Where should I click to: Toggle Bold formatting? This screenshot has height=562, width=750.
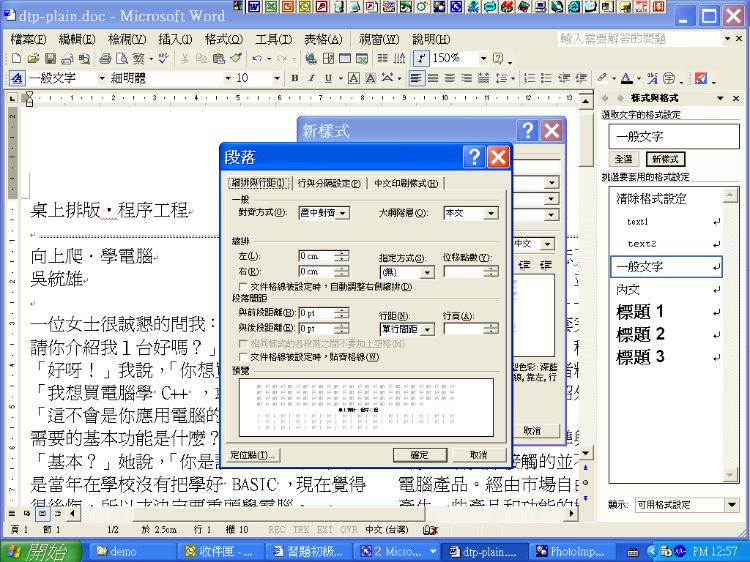(295, 78)
